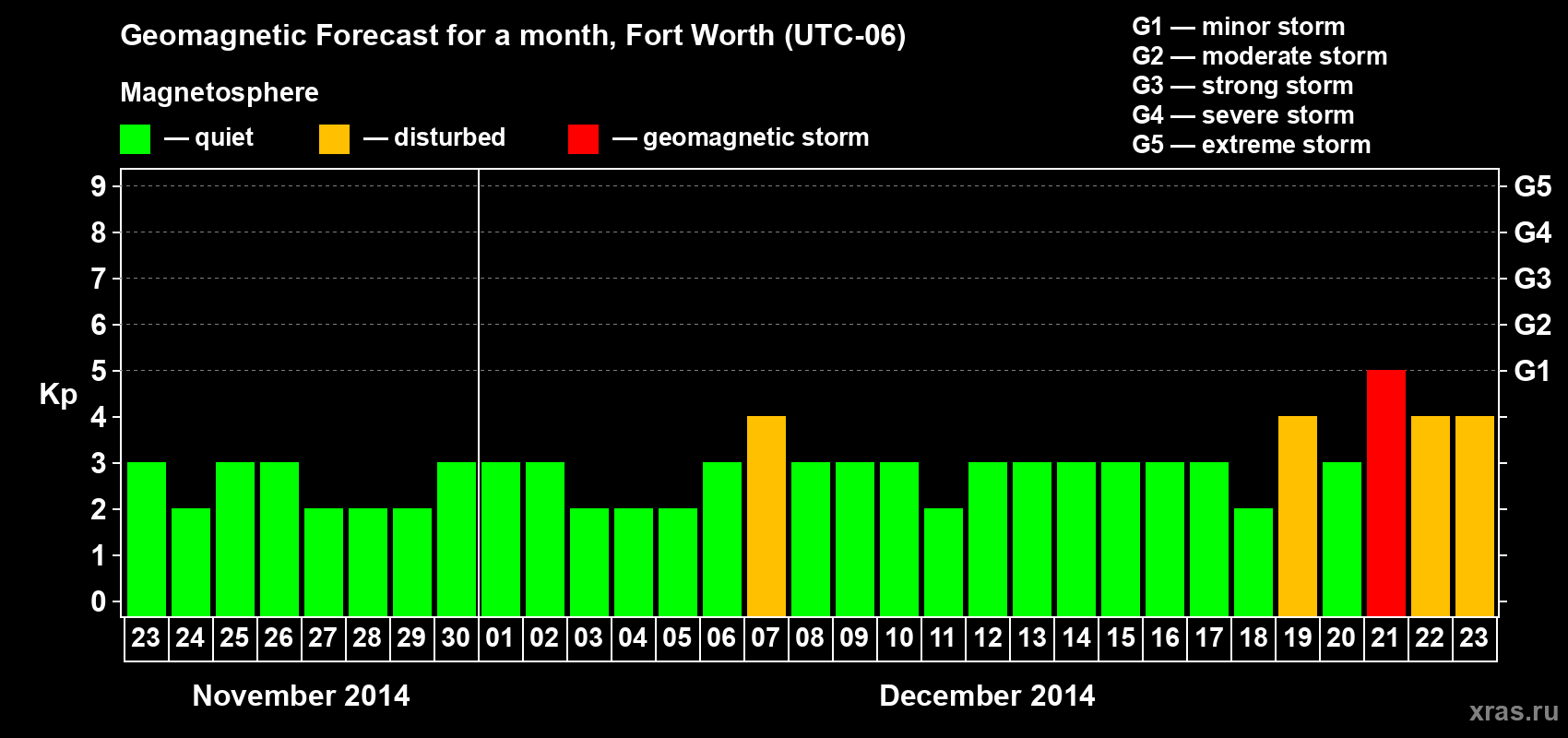1568x738 pixels.
Task: Click the red bar for December 21
Action: (1386, 493)
